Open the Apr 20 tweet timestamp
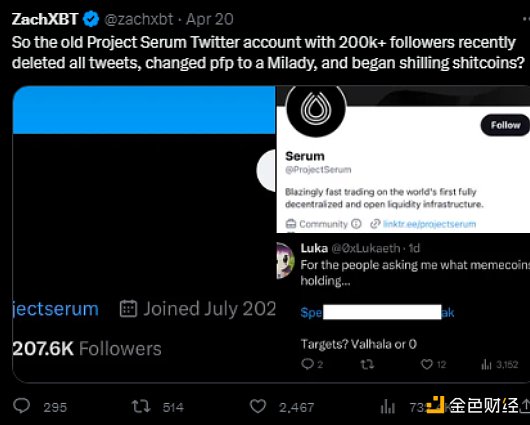Image resolution: width=530 pixels, height=425 pixels. pos(210,19)
